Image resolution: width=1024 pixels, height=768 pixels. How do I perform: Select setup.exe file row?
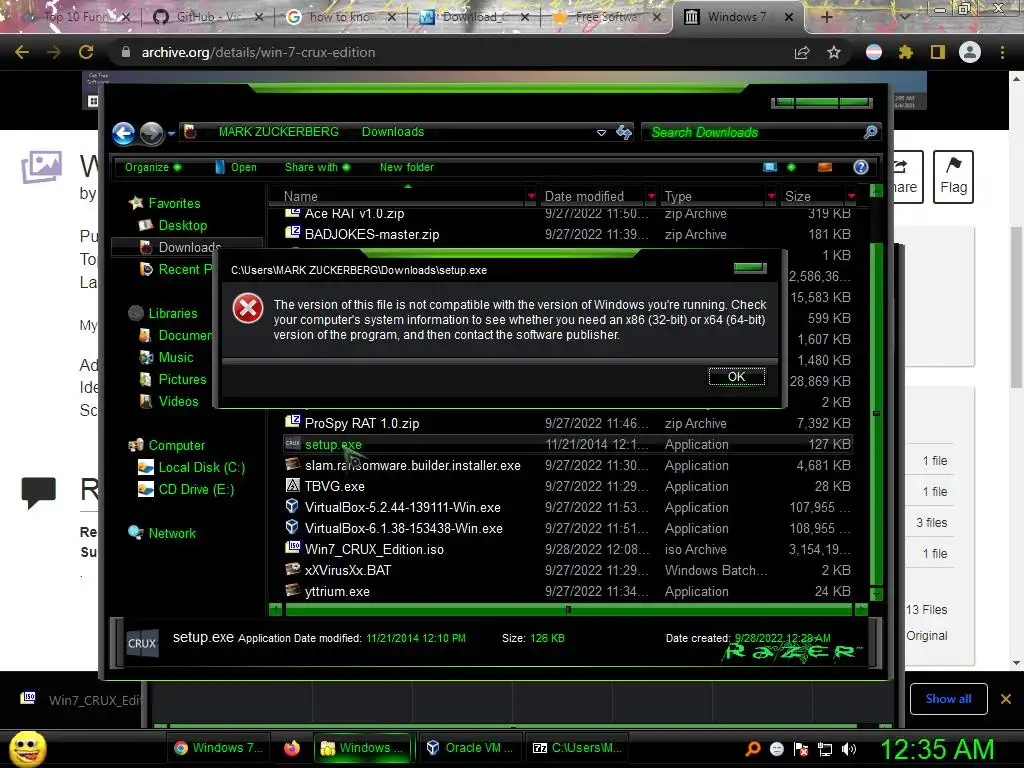[x=568, y=444]
